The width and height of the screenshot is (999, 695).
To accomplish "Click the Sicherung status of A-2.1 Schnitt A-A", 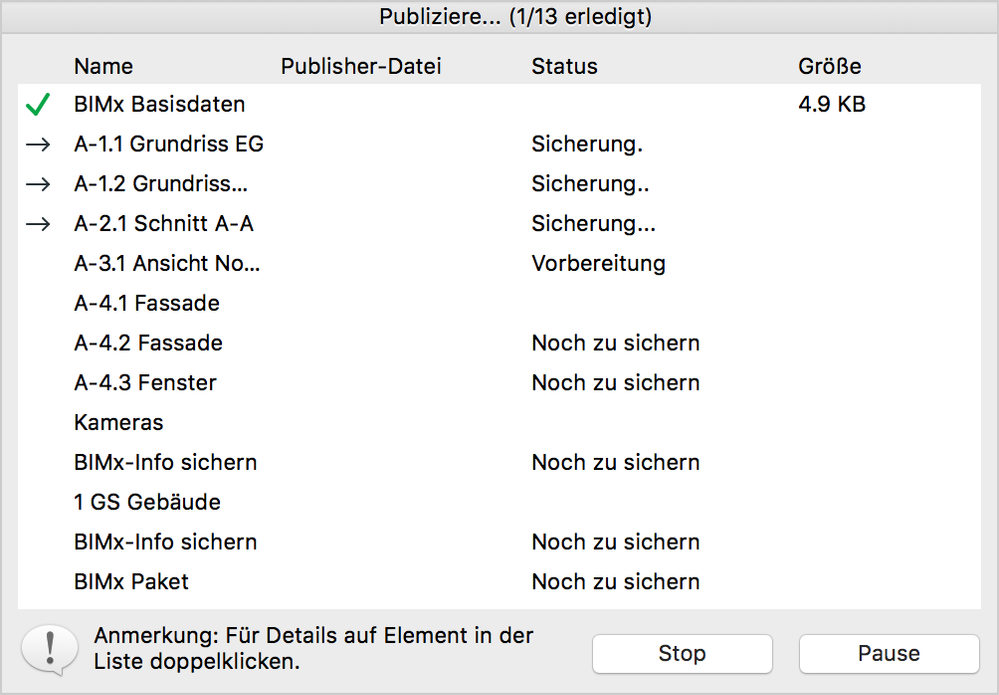I will pyautogui.click(x=593, y=224).
